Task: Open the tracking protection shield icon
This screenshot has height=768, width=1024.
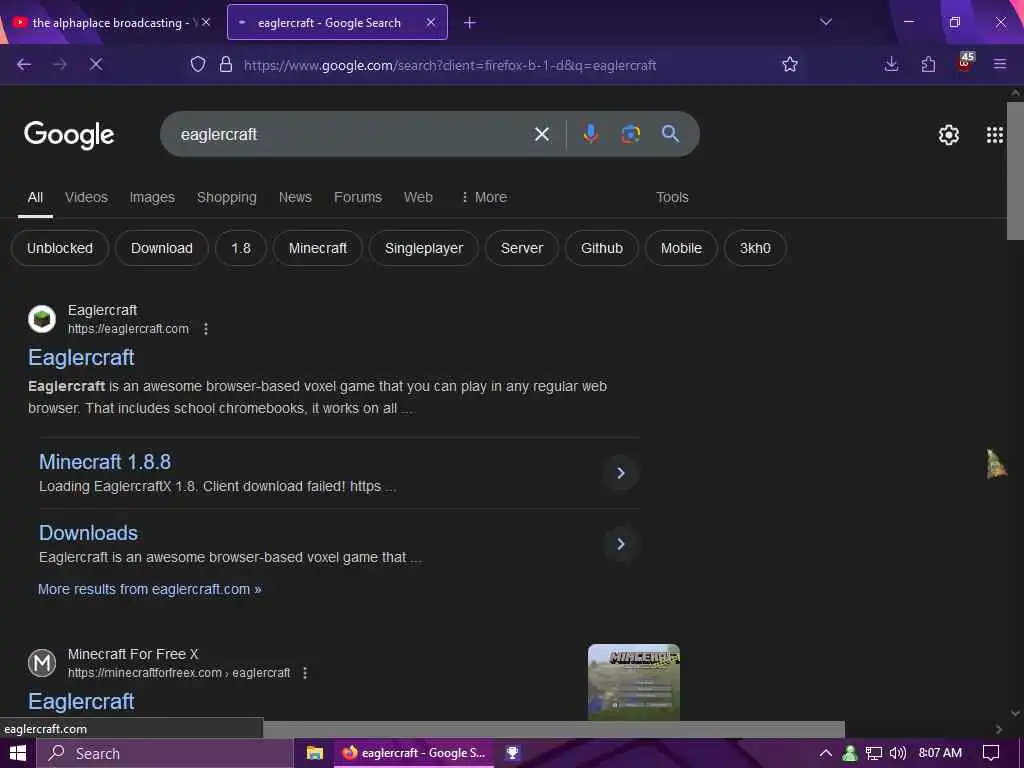Action: tap(198, 64)
